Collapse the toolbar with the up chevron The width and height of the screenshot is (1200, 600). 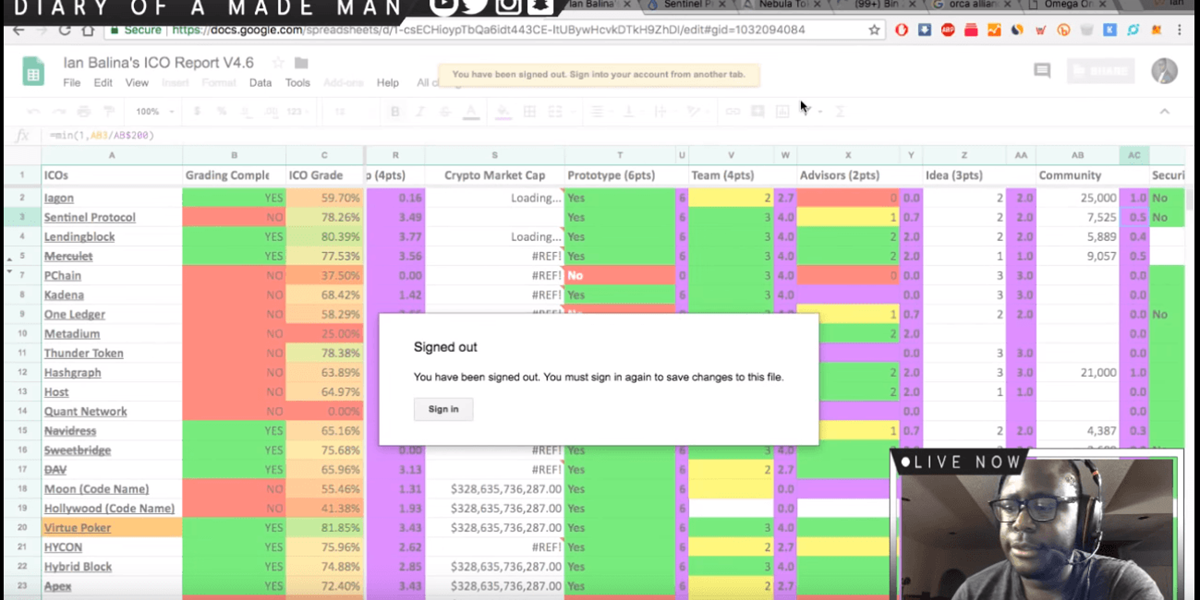(x=1165, y=111)
